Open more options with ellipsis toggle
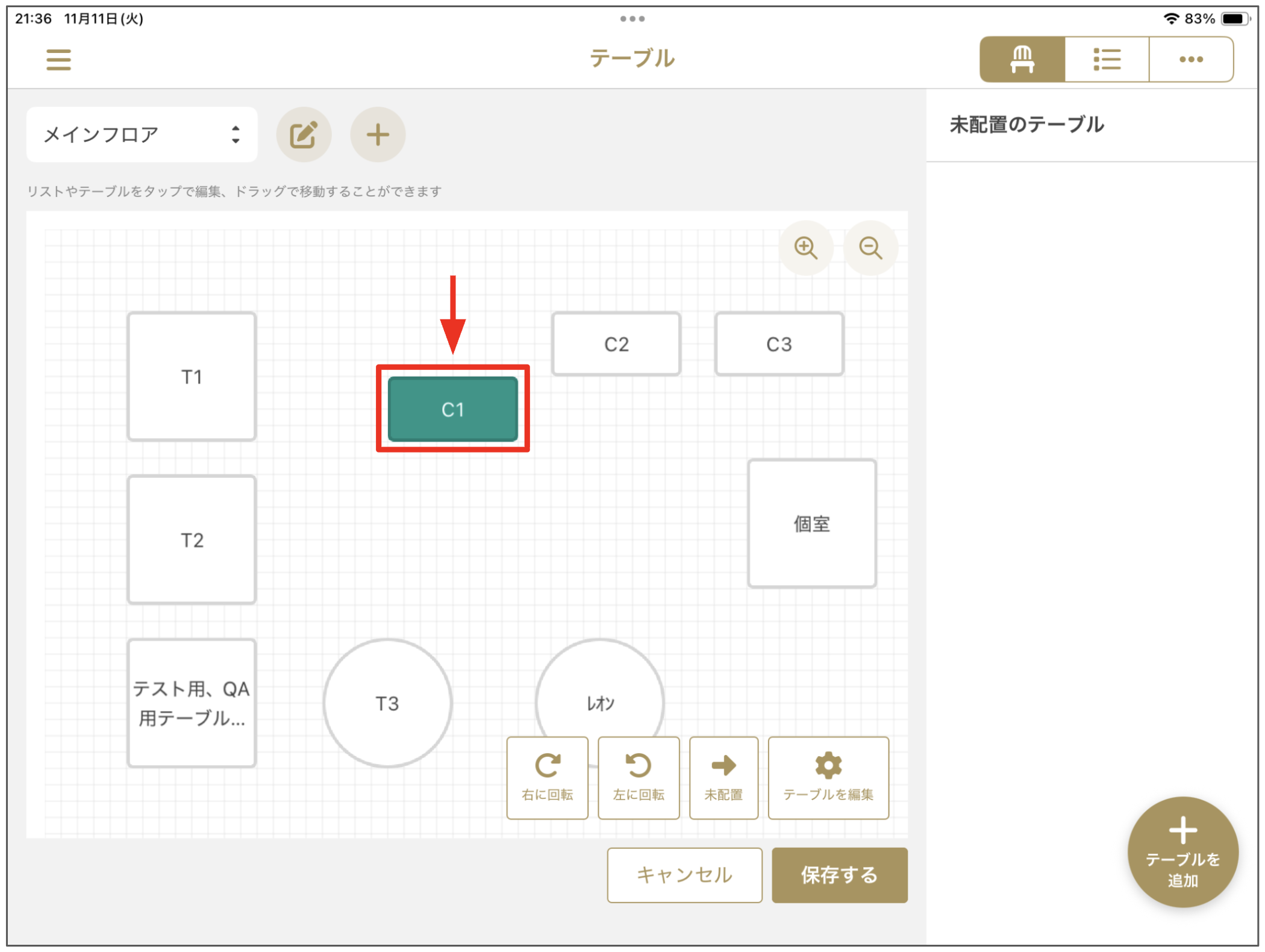The width and height of the screenshot is (1265, 952). (x=1191, y=58)
